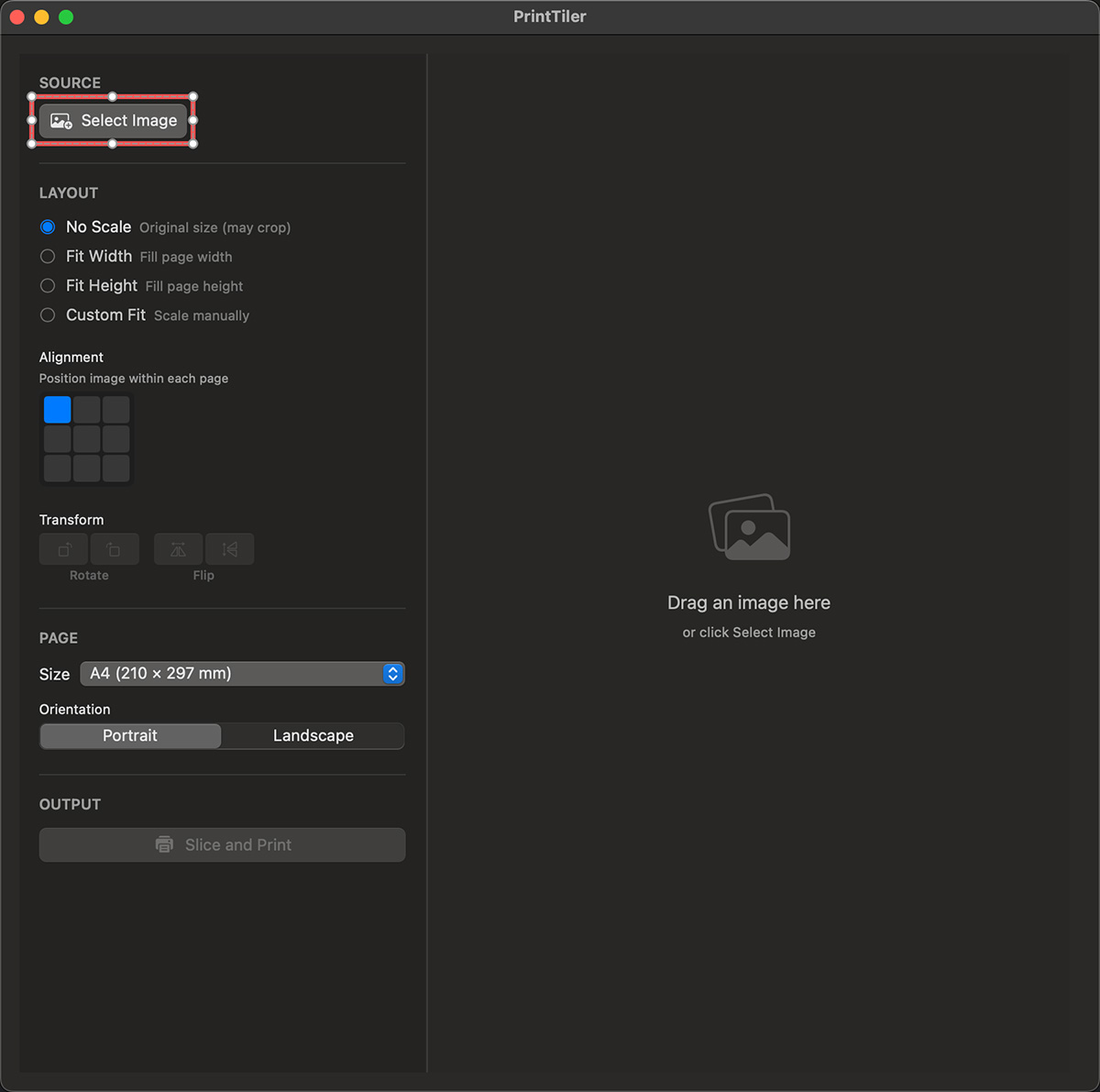1100x1092 pixels.
Task: Switch orientation to Landscape
Action: [313, 735]
